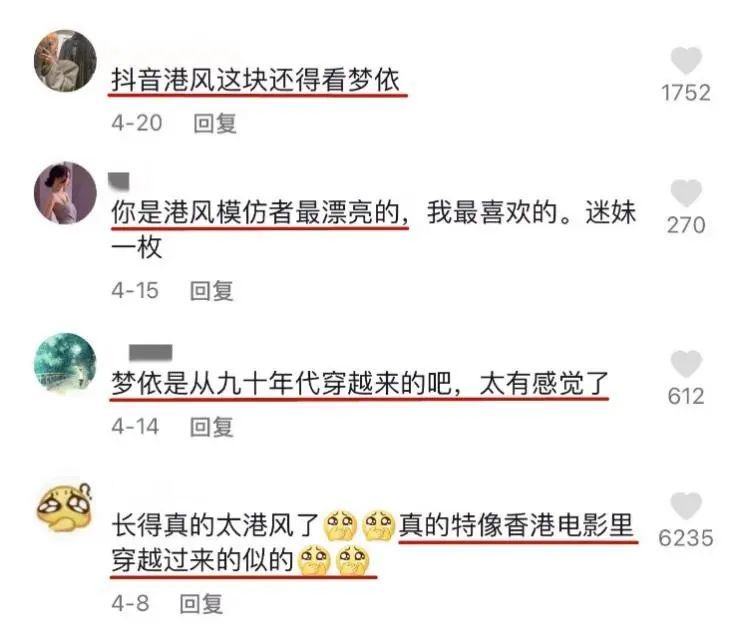Tap the blurred username above the 4-14 comment

point(151,353)
